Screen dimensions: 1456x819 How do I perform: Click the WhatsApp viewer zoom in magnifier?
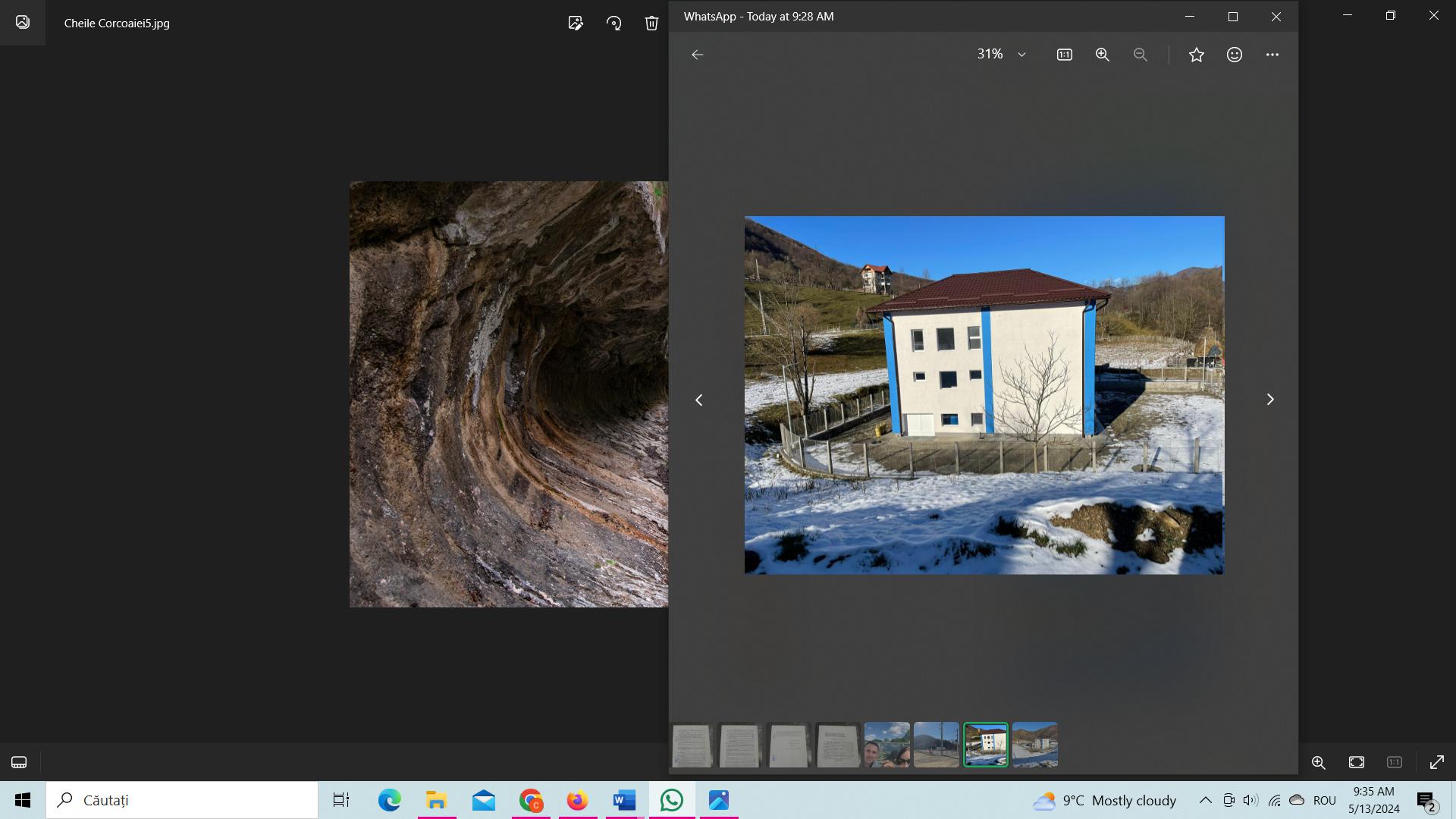1102,55
